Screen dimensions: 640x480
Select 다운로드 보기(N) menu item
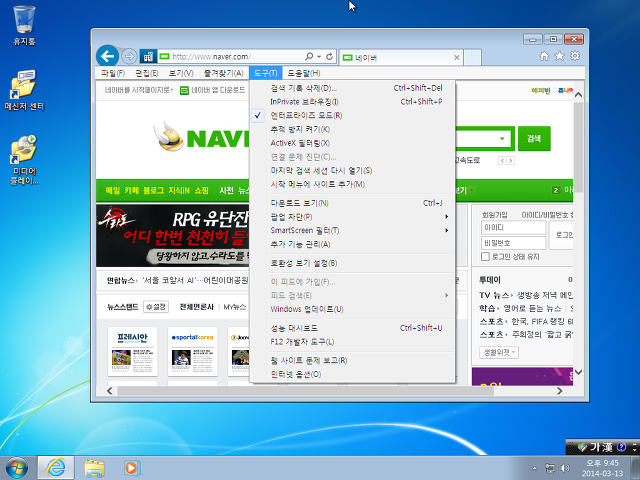(352, 203)
